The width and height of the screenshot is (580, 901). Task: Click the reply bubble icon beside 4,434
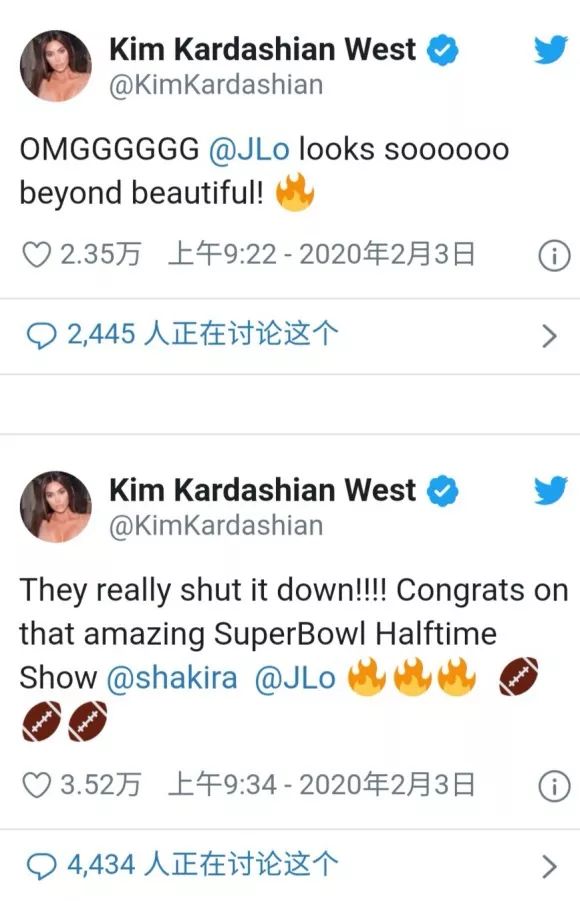41,866
